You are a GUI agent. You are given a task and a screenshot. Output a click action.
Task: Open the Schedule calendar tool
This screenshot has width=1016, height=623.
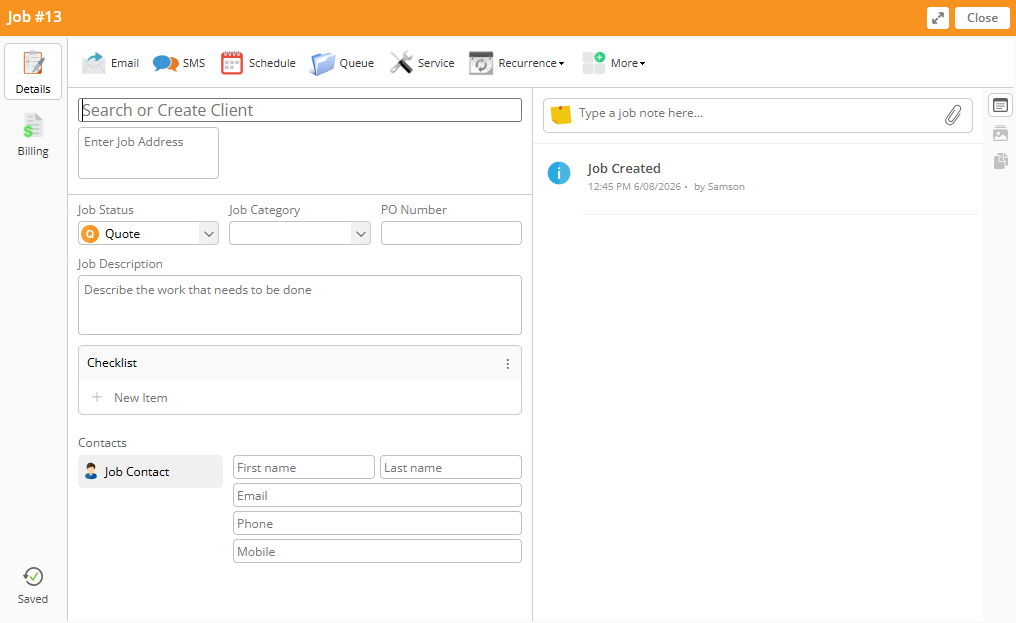(x=258, y=63)
